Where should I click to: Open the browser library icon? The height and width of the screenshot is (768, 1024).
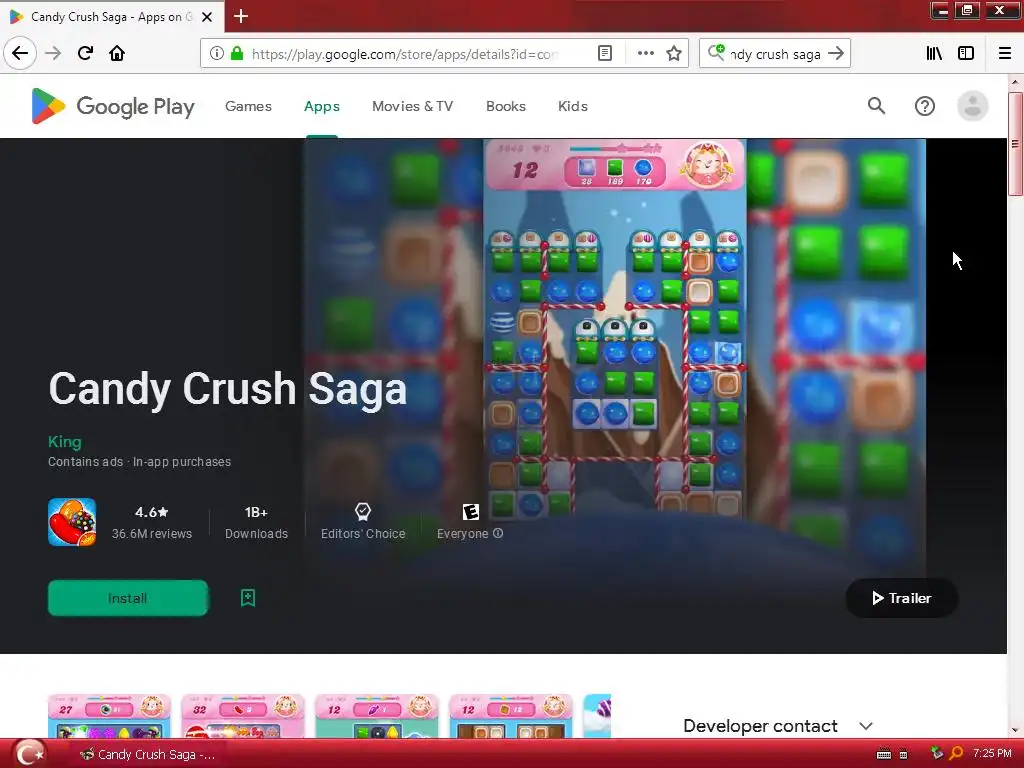point(934,54)
